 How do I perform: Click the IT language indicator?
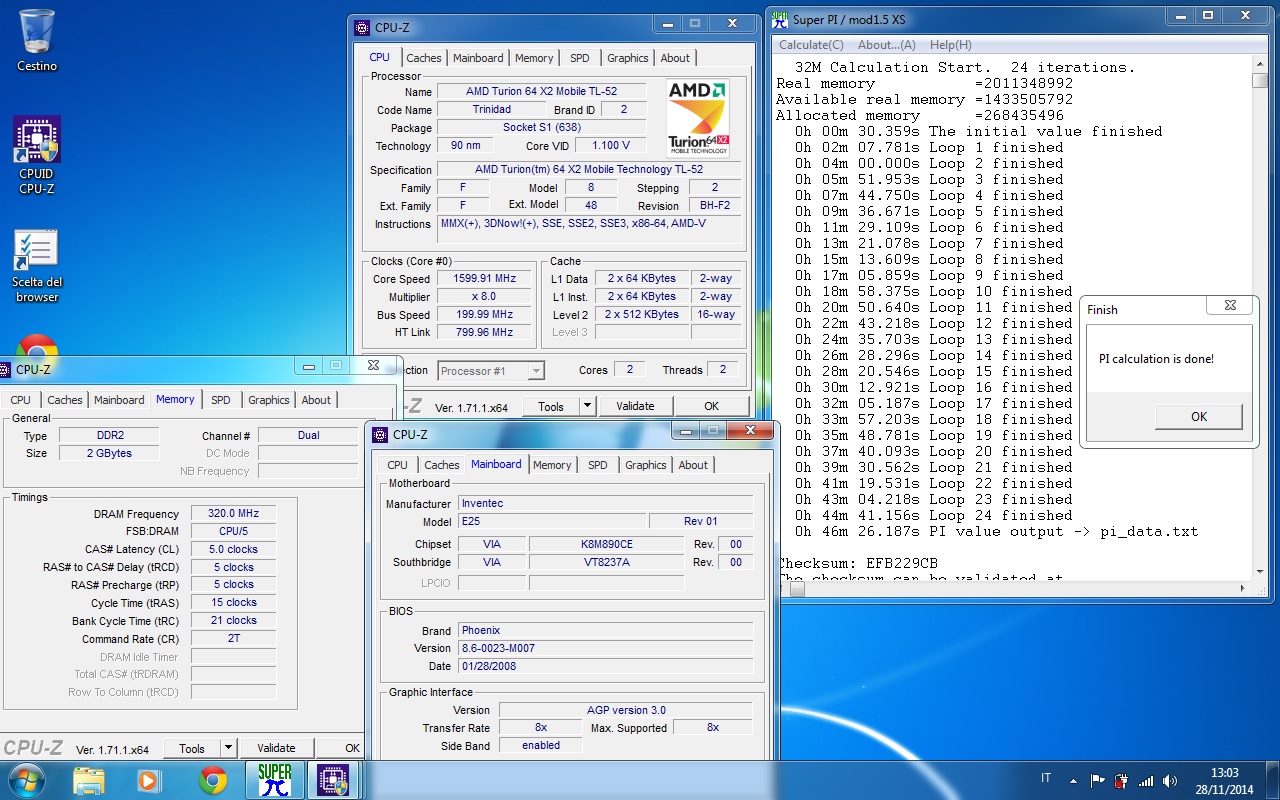[1046, 779]
